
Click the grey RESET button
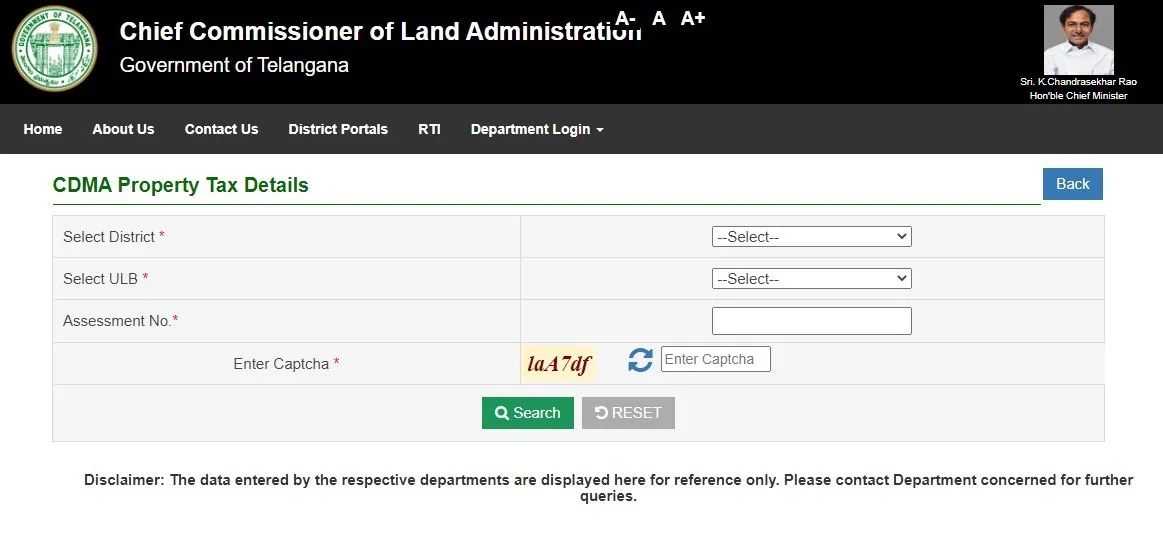[628, 413]
